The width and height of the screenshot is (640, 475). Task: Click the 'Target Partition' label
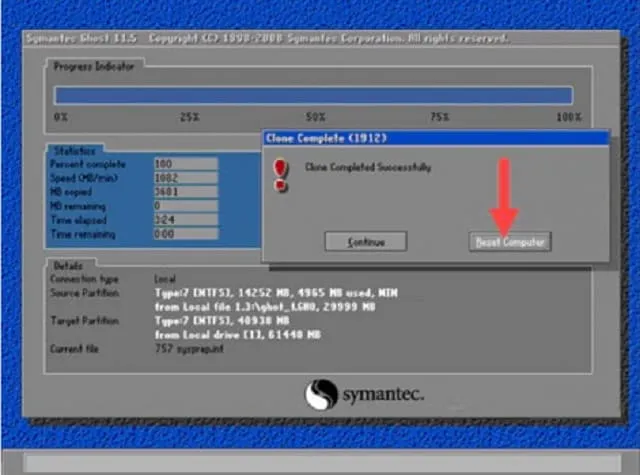coord(84,321)
